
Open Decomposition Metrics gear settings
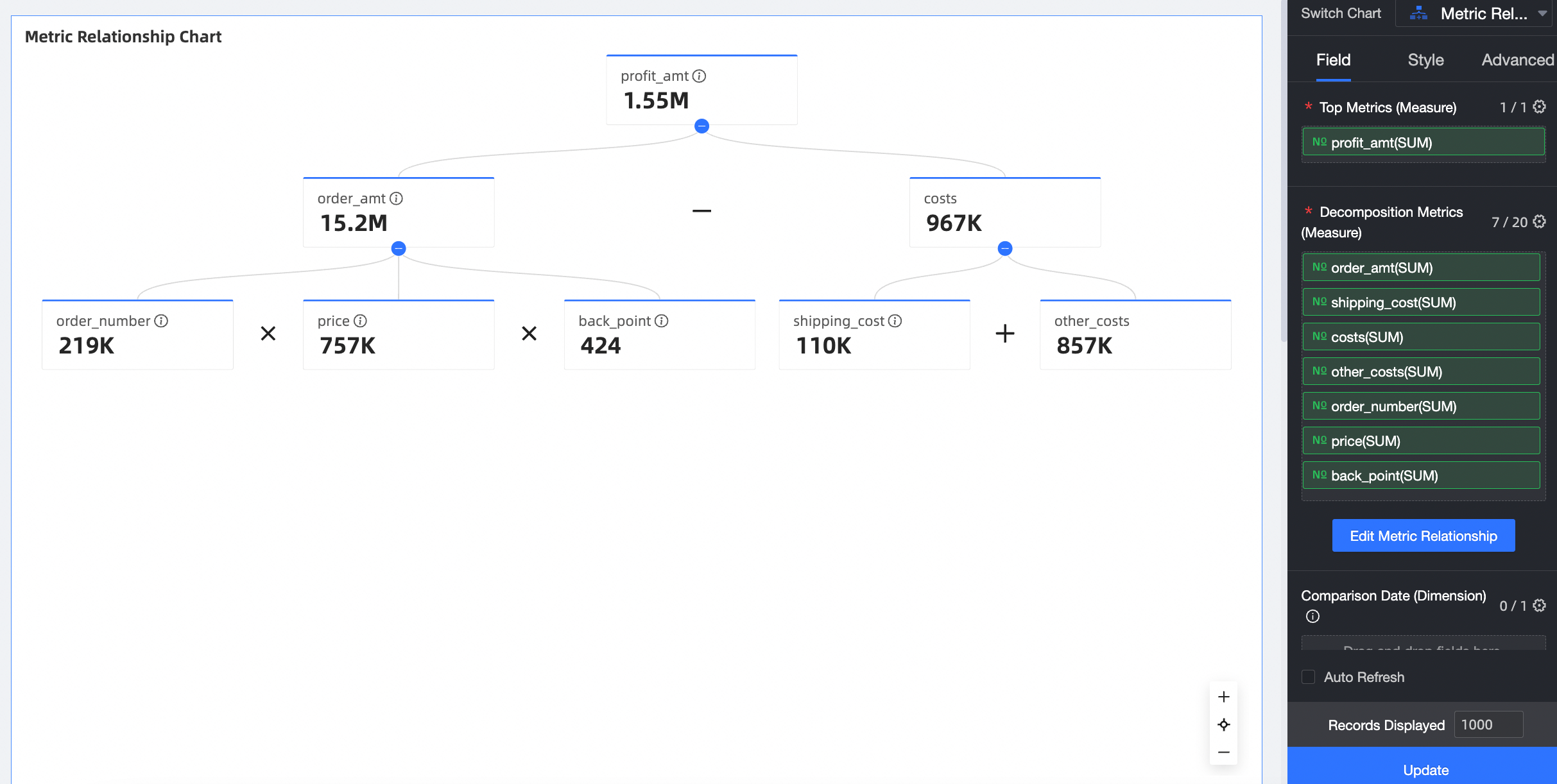[1540, 222]
